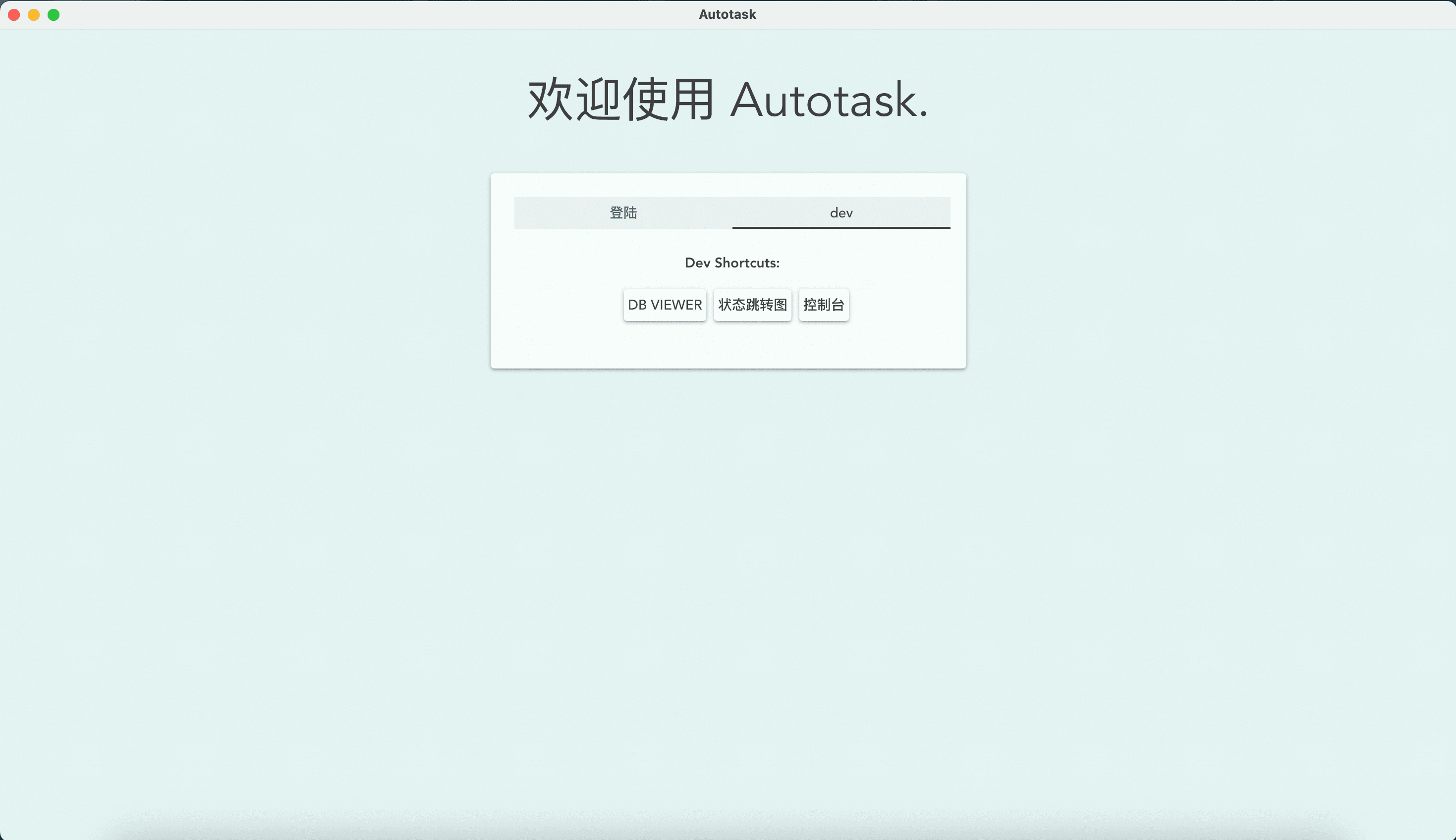
Task: Click the 状态跳转图 button
Action: tap(752, 305)
